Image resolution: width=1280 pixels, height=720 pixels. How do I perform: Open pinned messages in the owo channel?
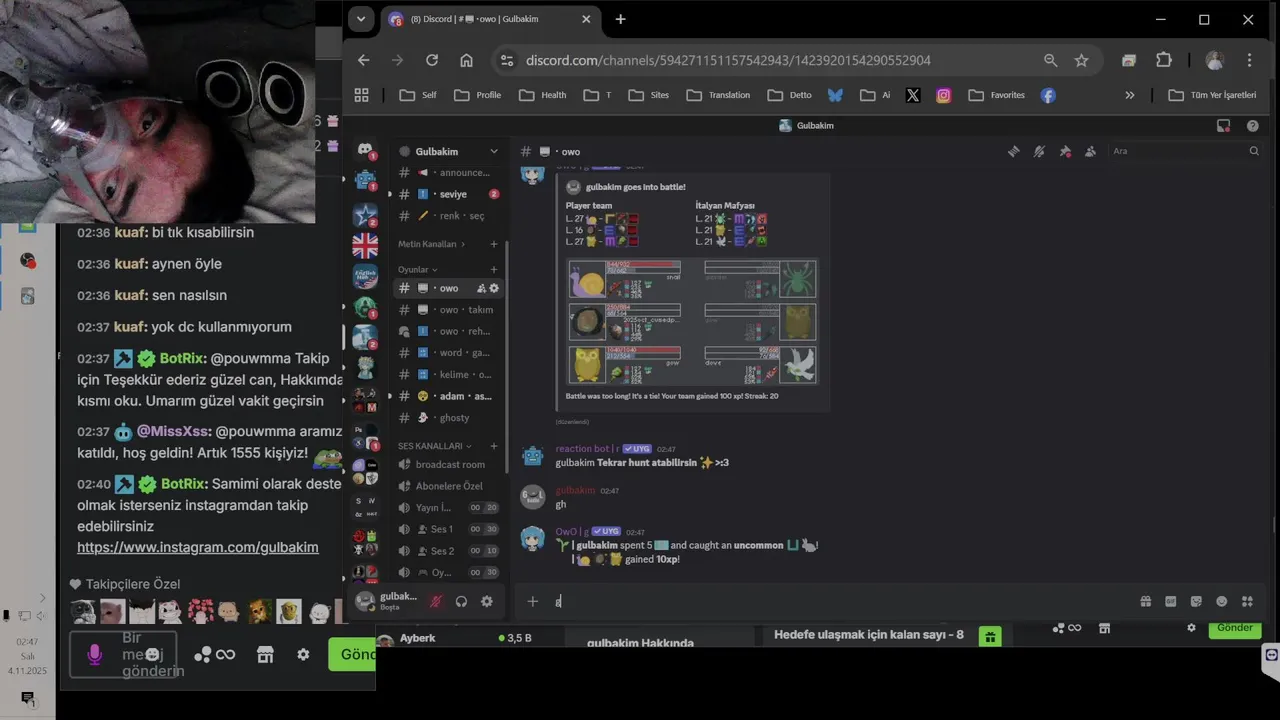pyautogui.click(x=1065, y=151)
